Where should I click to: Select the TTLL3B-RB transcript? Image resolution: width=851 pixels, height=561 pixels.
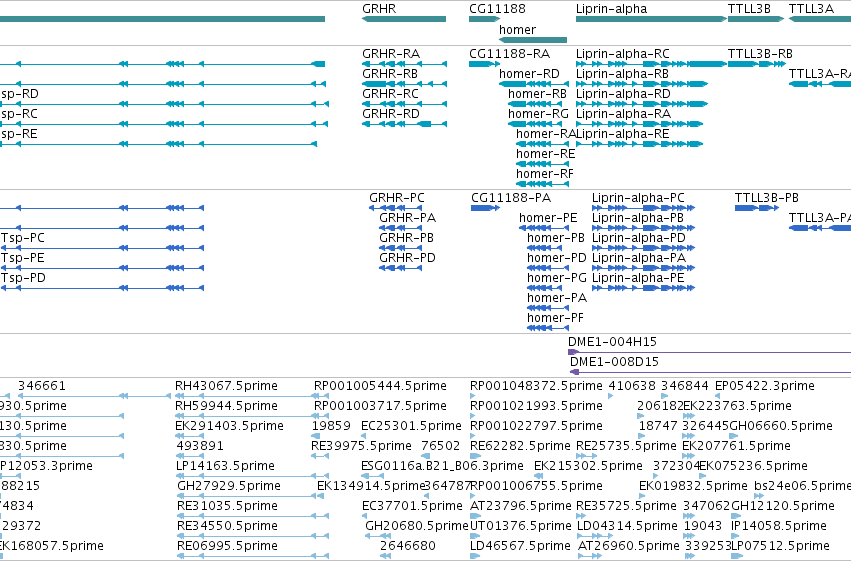pos(757,64)
